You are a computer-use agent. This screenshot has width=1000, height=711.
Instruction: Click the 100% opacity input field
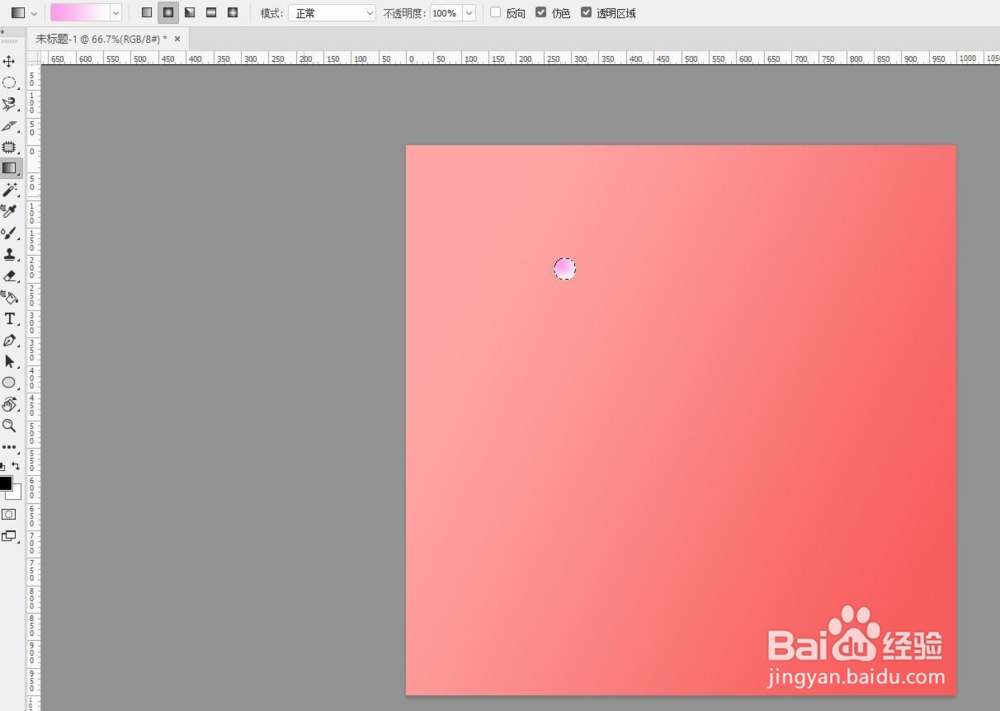[446, 13]
